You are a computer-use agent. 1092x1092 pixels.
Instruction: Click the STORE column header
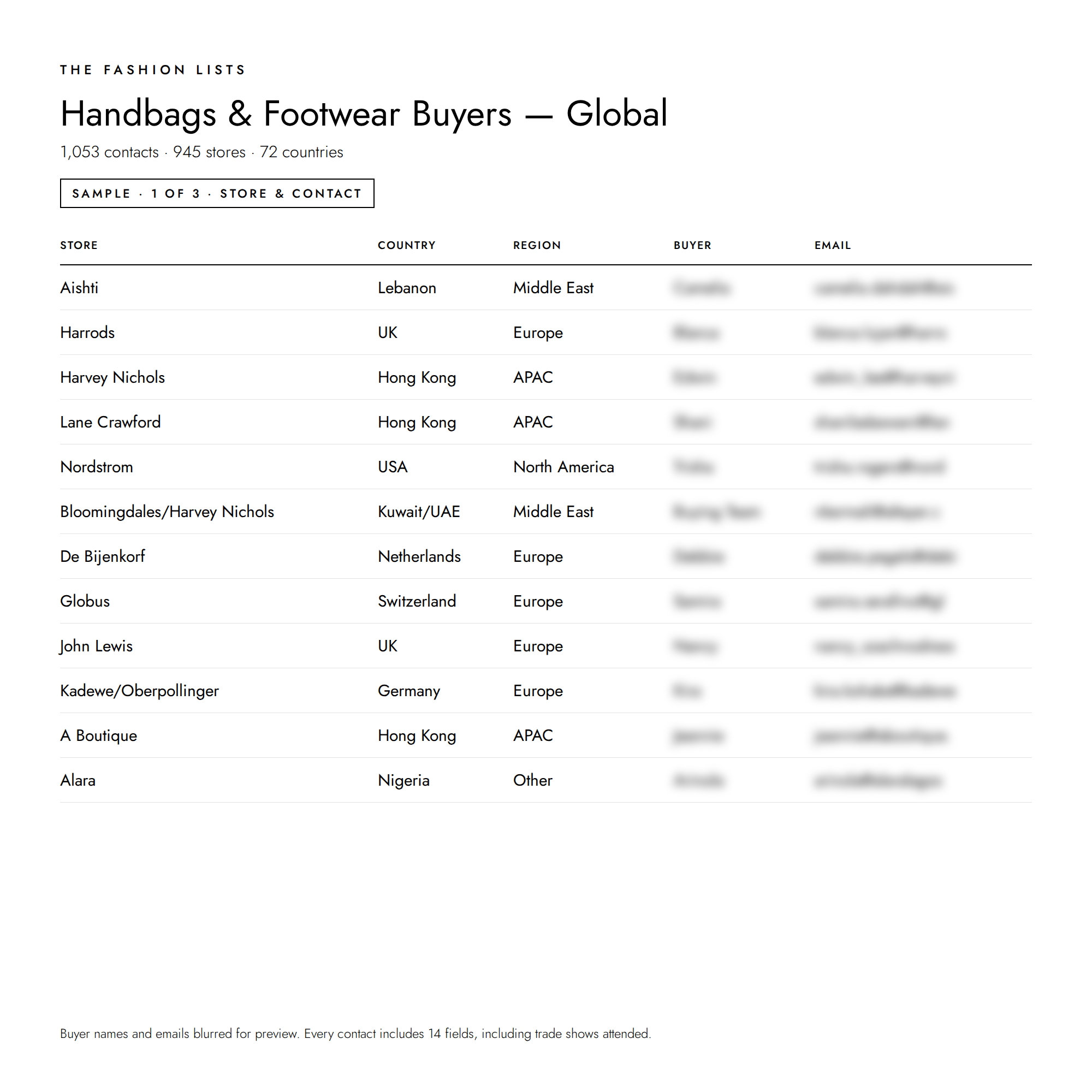(x=79, y=245)
